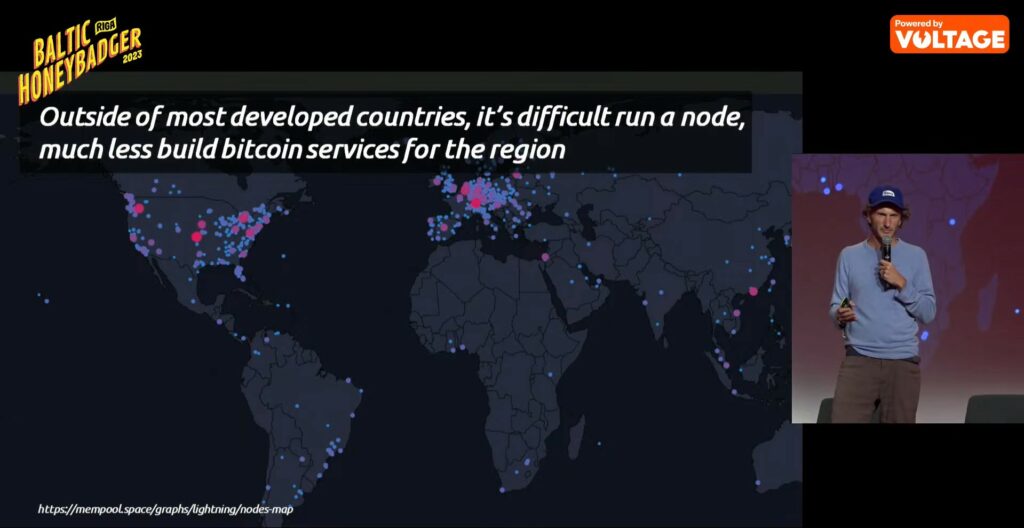Click the slide headline about developed countries
1024x528 pixels.
[x=391, y=133]
